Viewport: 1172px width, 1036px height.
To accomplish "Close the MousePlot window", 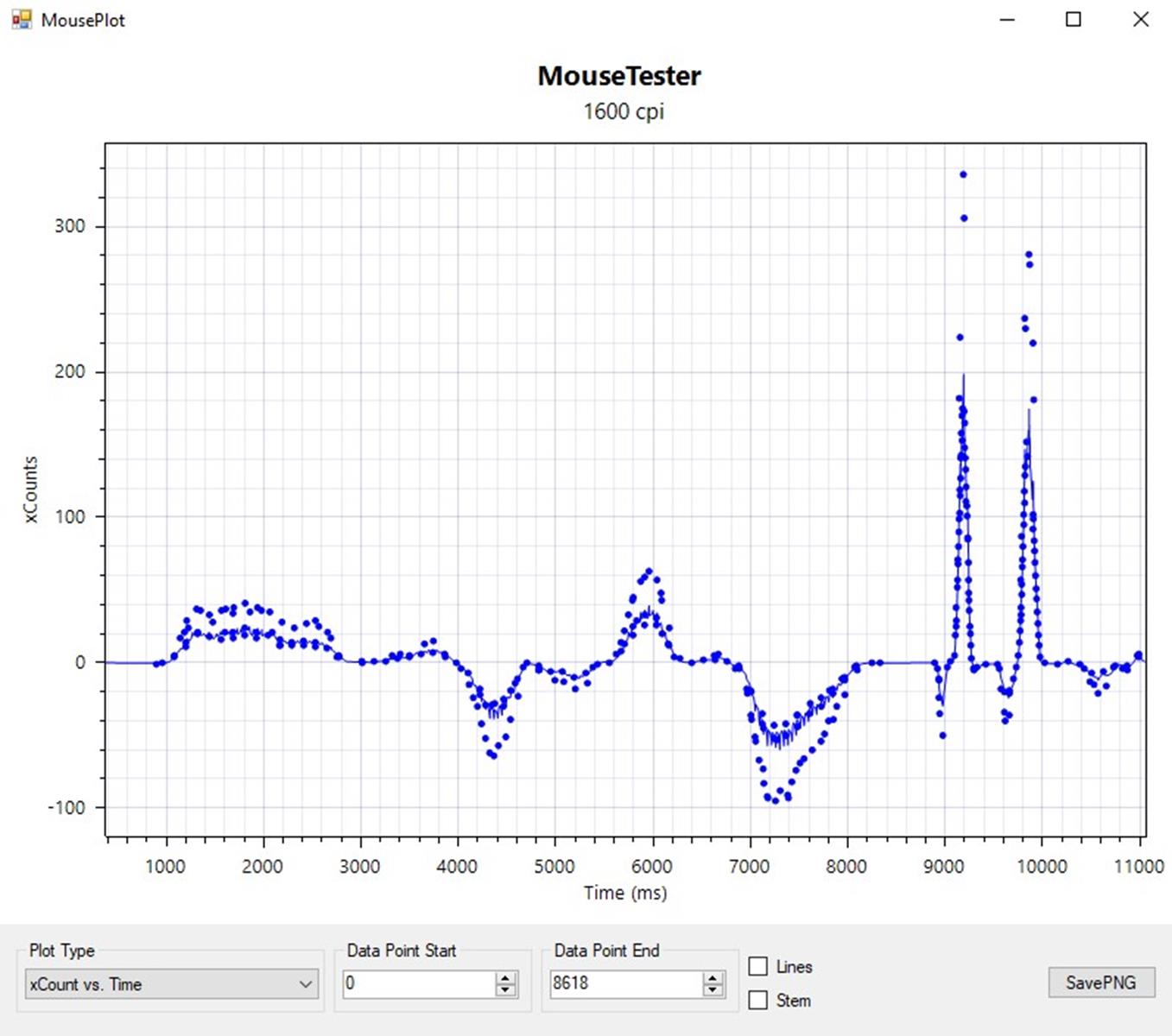I will [1140, 20].
